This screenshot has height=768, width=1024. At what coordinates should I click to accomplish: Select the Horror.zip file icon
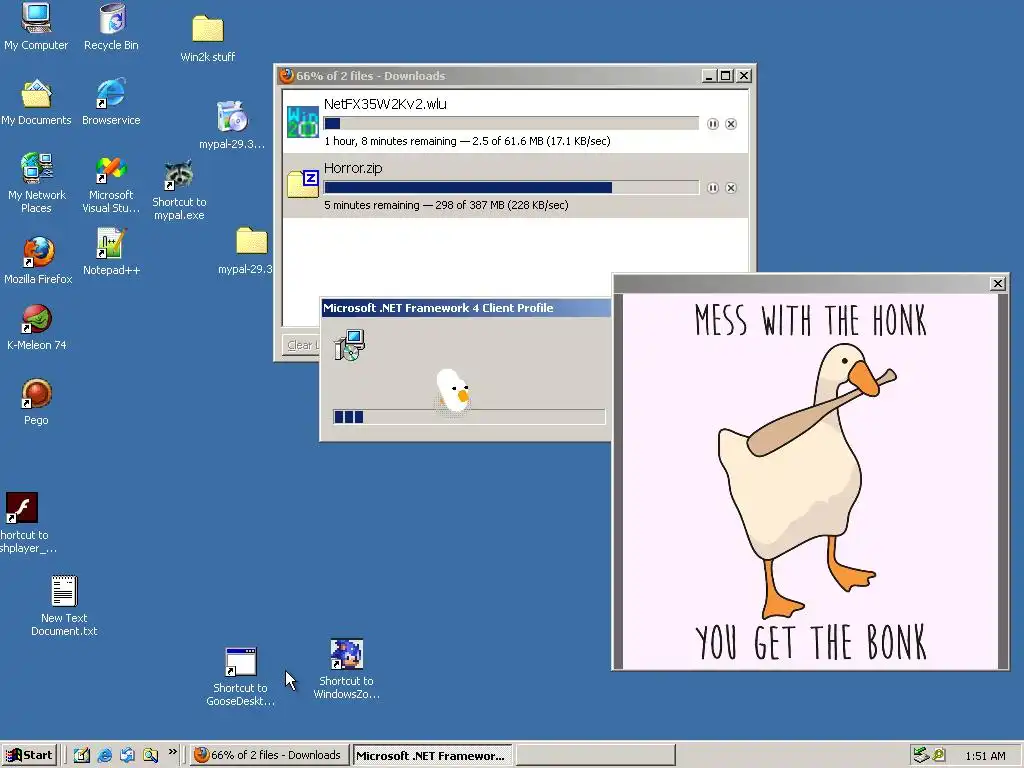click(303, 184)
